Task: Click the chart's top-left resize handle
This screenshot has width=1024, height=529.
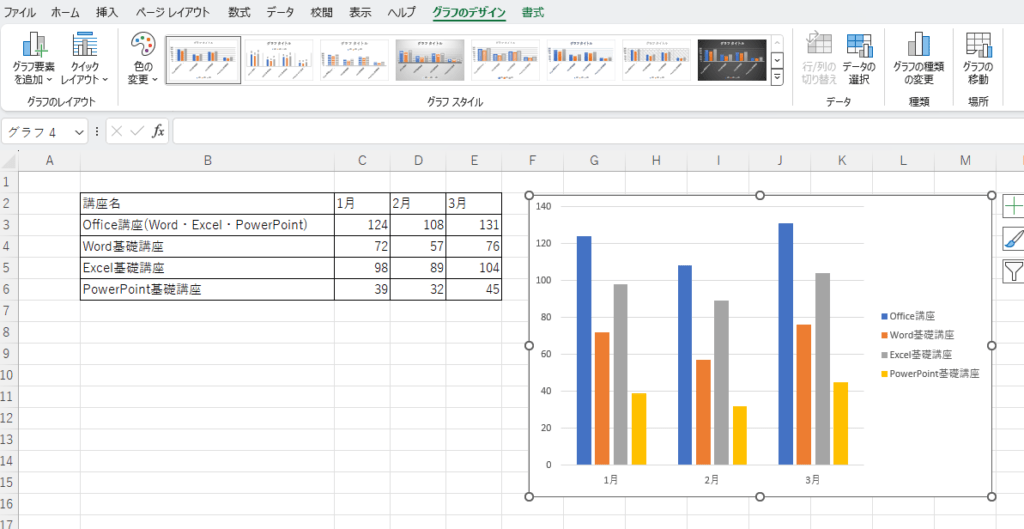Action: point(529,195)
